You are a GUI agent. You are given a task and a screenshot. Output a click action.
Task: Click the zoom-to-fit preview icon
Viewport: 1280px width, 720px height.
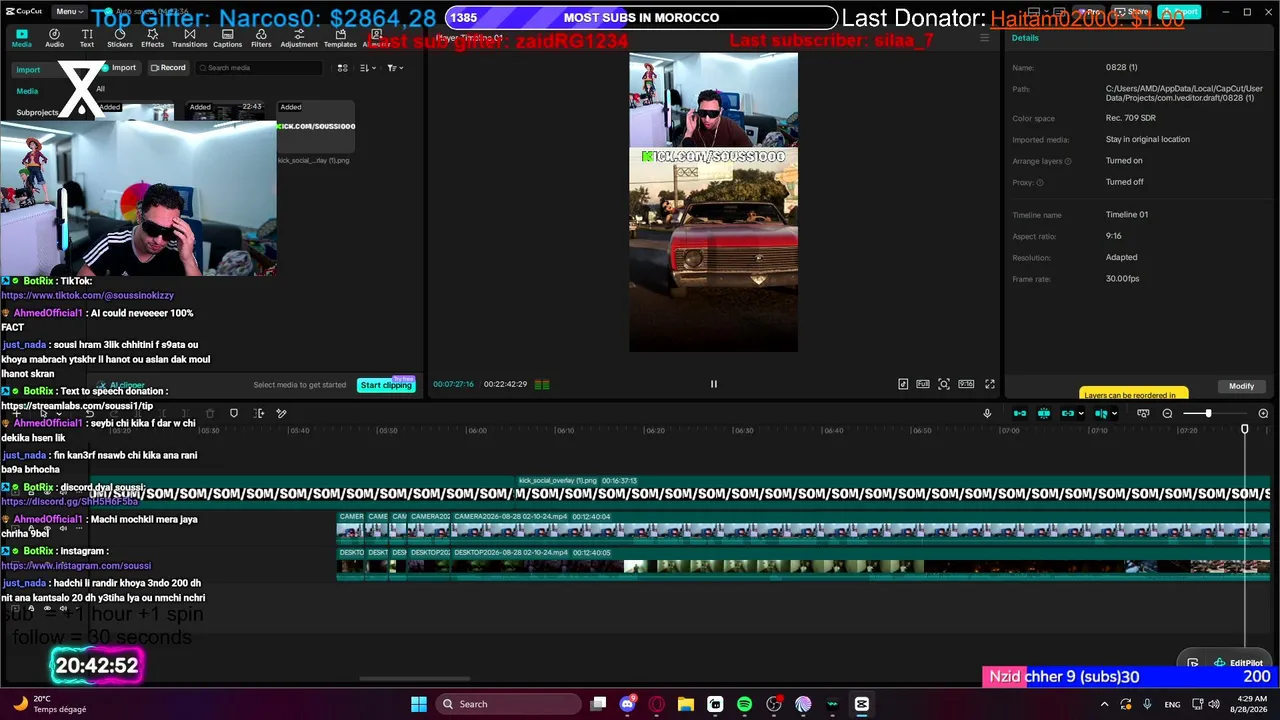pyautogui.click(x=944, y=384)
